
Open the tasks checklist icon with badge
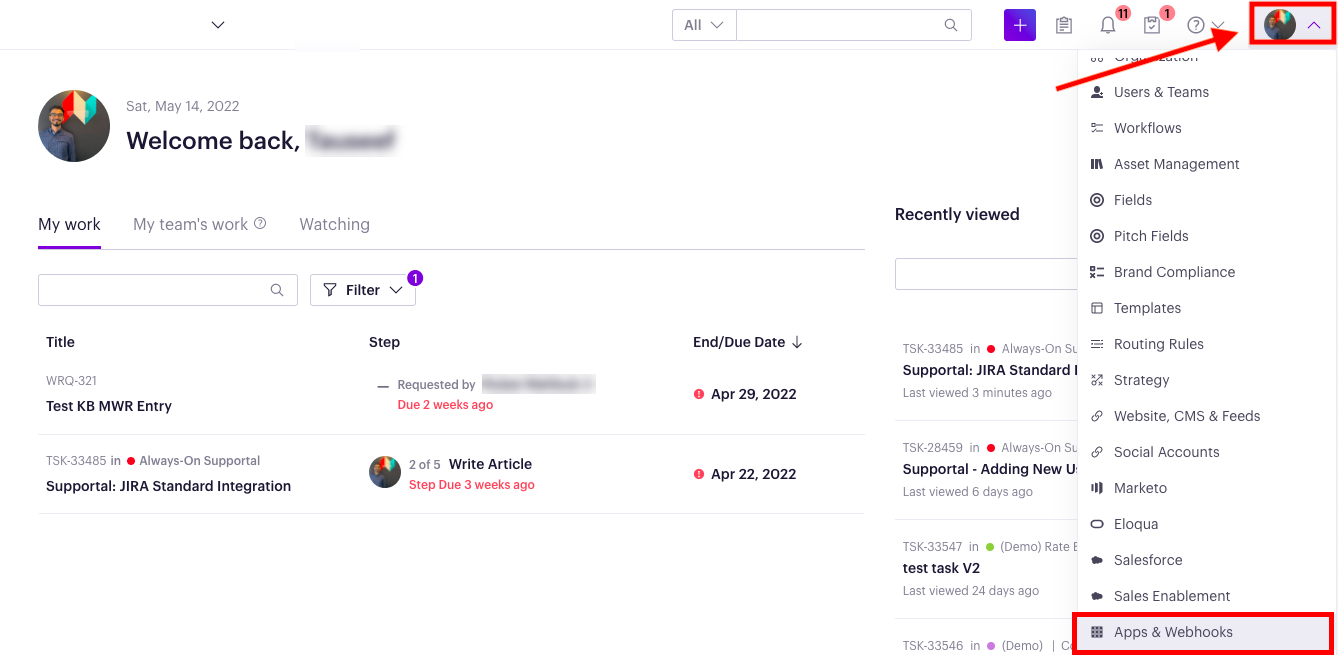coord(1152,26)
